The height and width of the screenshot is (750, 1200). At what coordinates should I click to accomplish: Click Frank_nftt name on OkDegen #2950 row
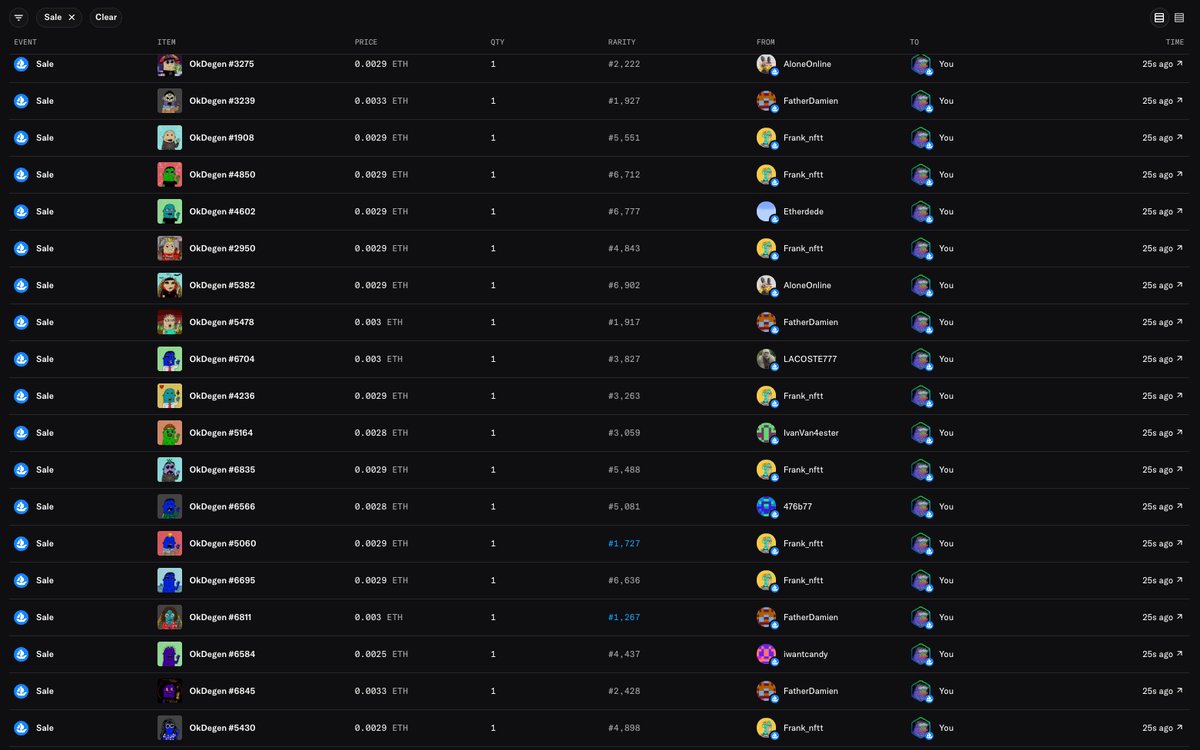pos(804,249)
